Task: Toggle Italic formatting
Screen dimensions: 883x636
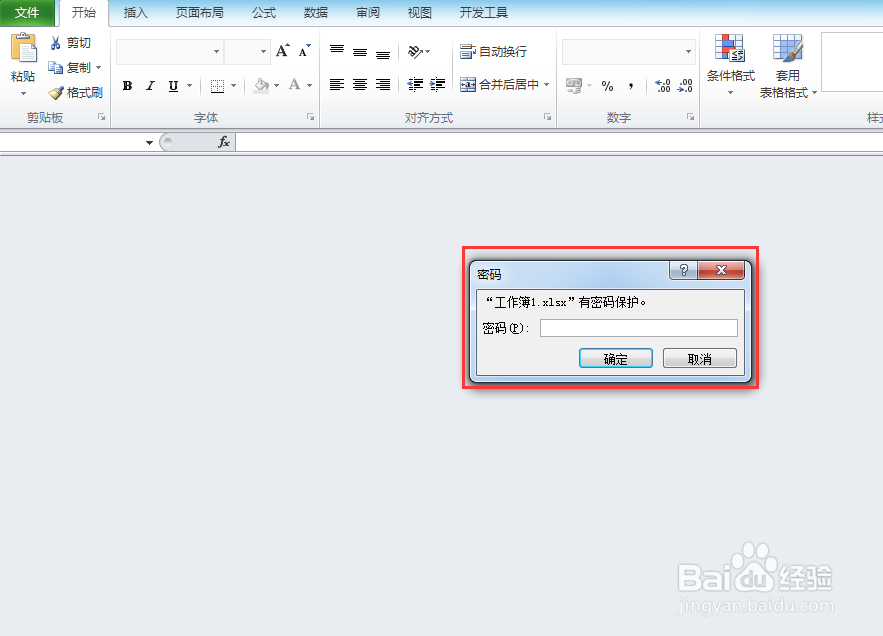Action: click(149, 85)
